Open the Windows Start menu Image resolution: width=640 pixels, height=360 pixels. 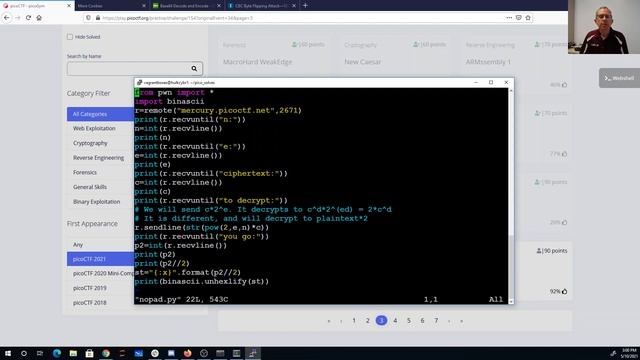tap(8, 353)
